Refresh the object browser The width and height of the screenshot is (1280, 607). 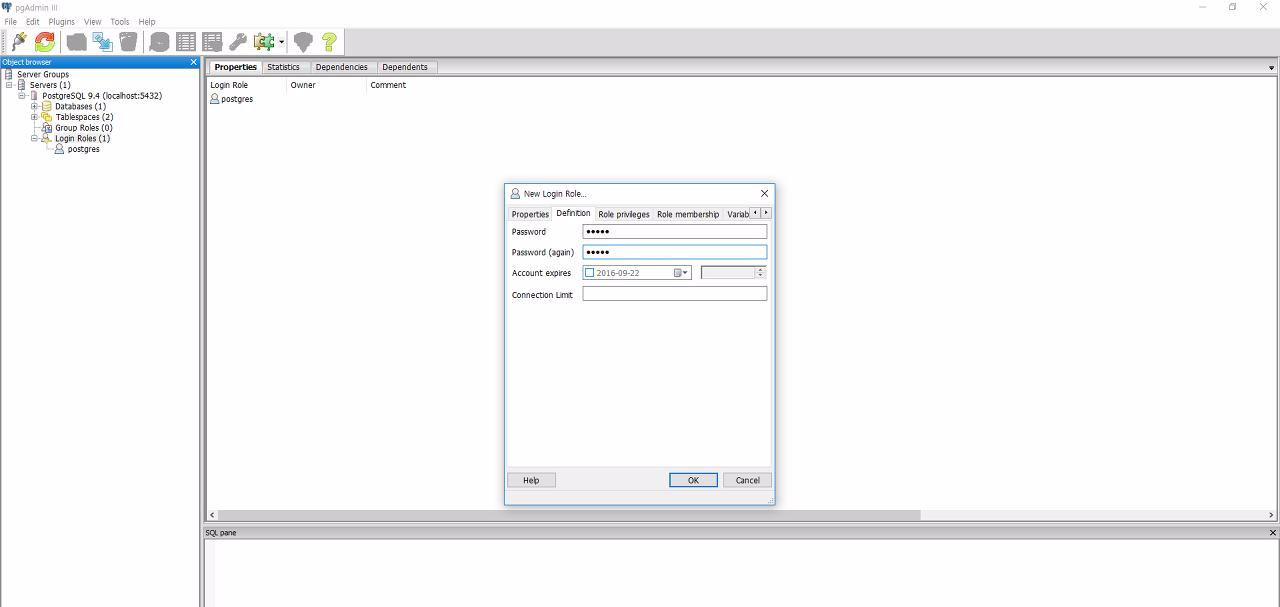[x=44, y=42]
